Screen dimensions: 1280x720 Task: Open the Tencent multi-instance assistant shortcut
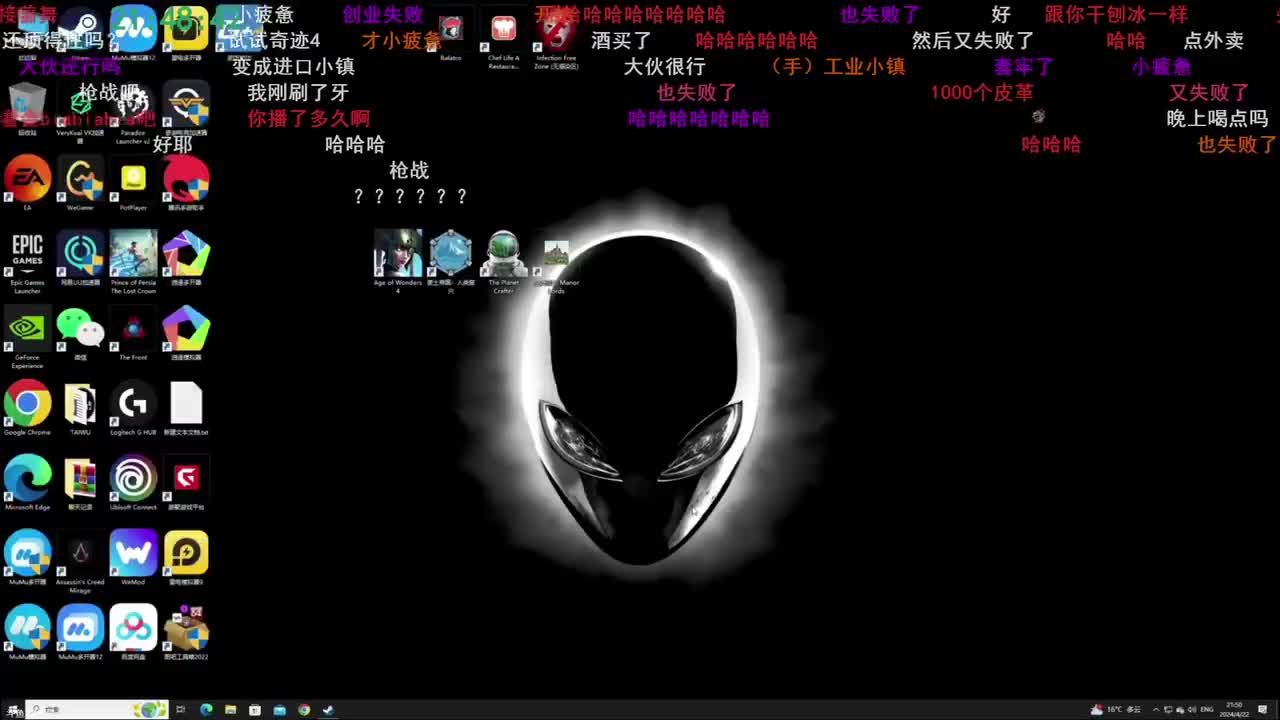pyautogui.click(x=186, y=183)
